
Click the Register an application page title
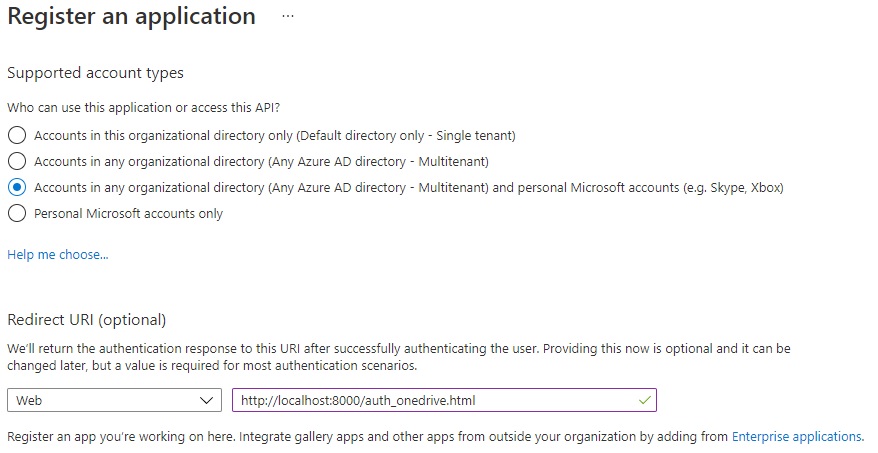pos(131,17)
